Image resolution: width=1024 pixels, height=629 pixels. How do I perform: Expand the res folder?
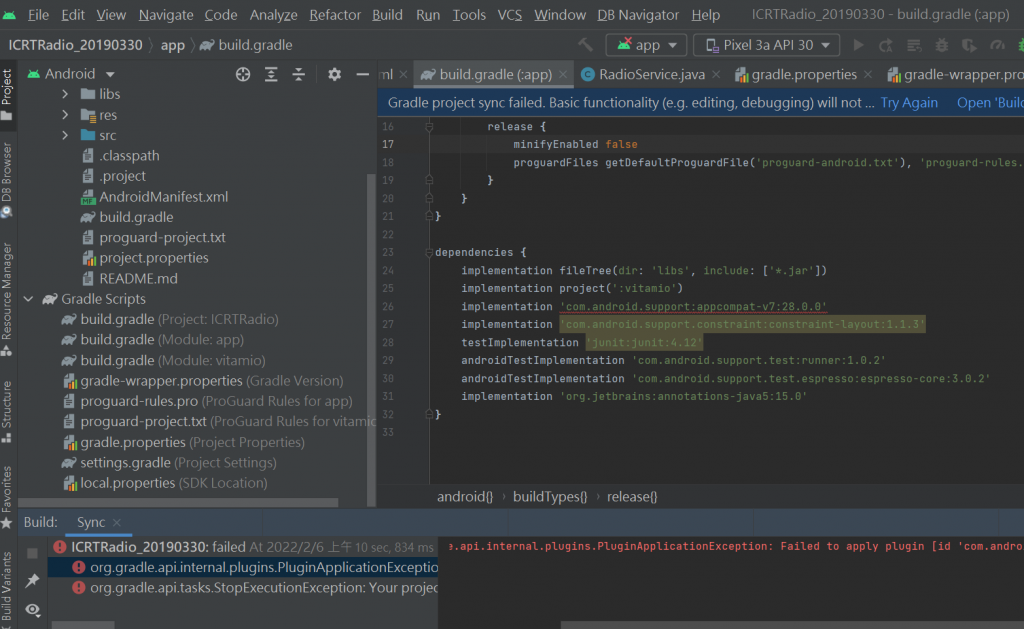pos(65,115)
